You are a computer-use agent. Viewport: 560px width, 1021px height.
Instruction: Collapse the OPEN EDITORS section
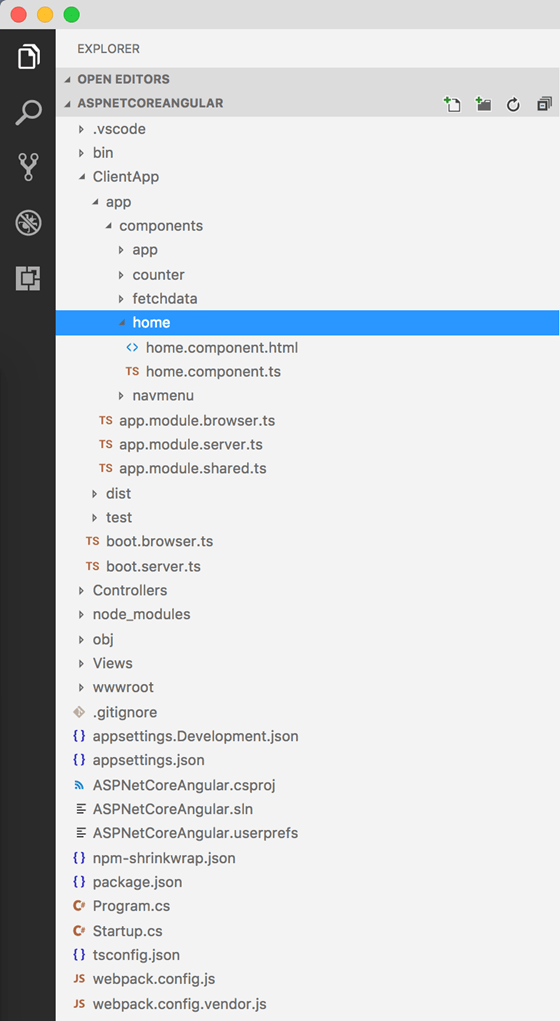pyautogui.click(x=307, y=79)
